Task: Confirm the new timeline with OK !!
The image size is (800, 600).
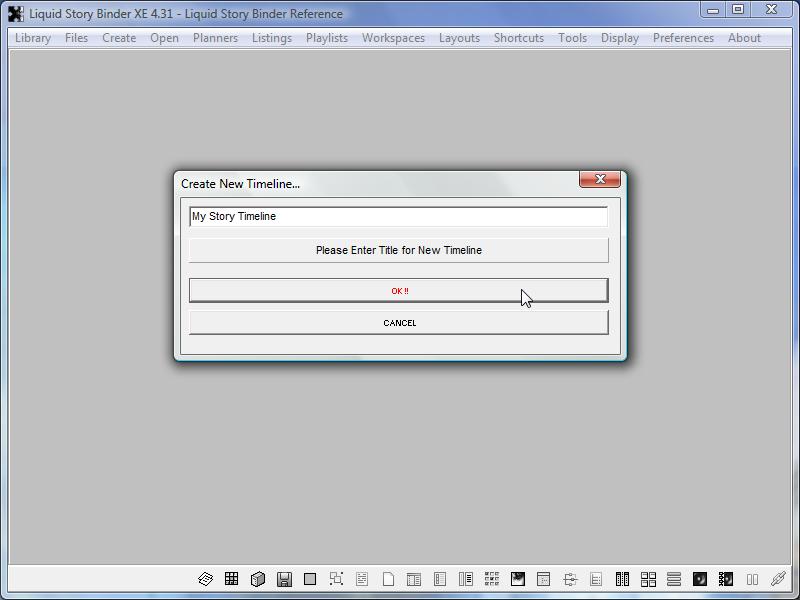Action: (x=398, y=290)
